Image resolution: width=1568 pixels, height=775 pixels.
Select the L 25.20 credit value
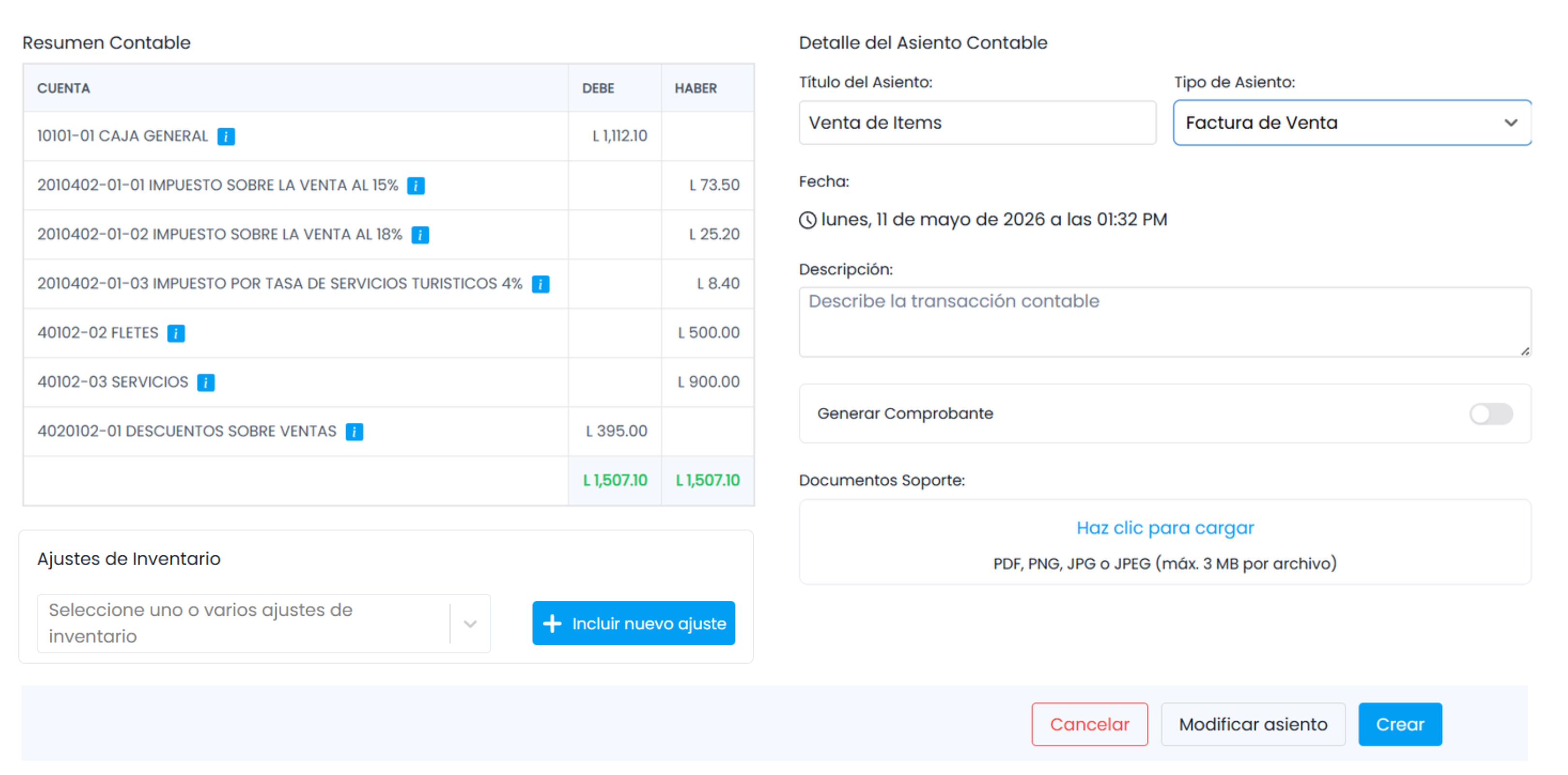click(x=714, y=235)
